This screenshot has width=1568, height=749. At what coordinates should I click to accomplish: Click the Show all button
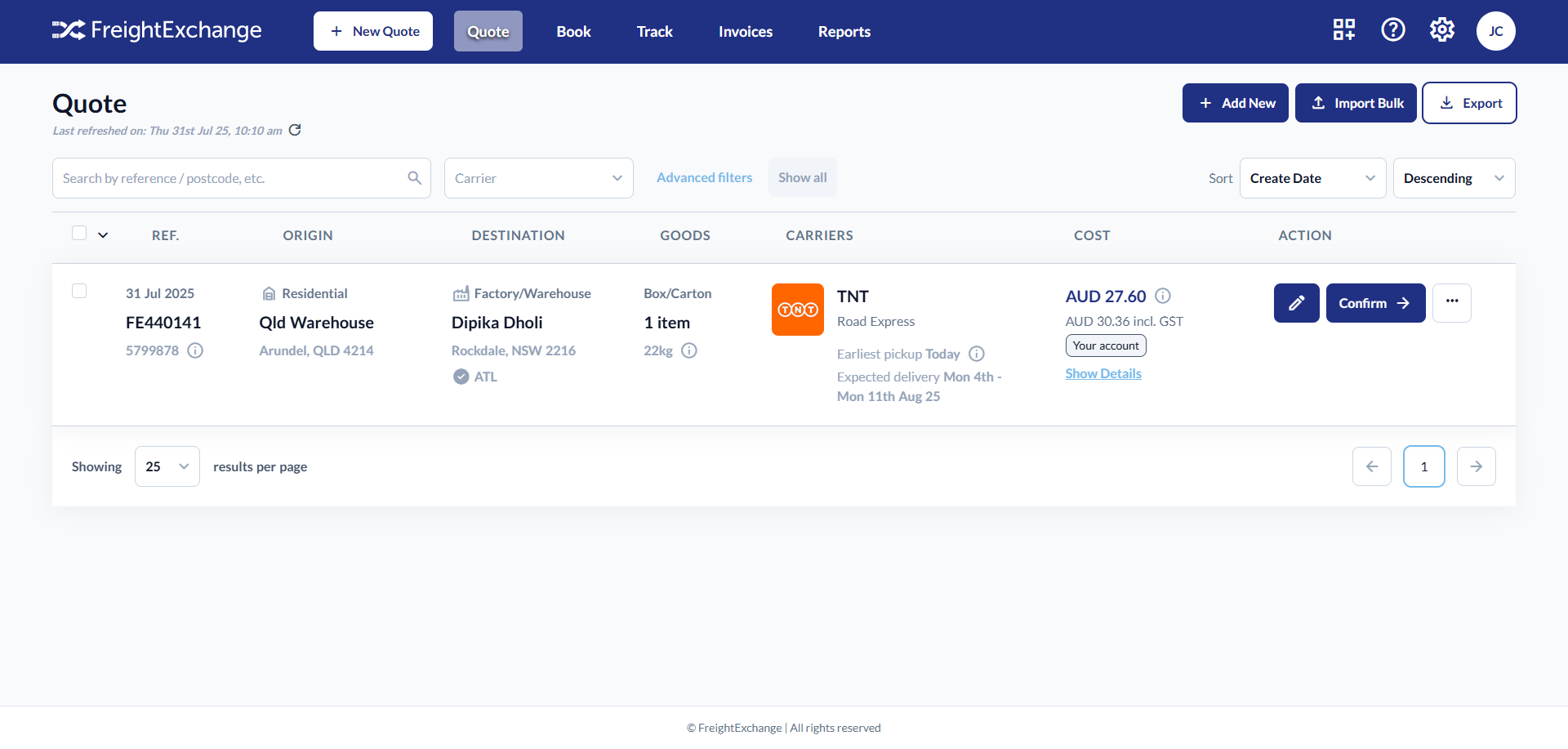pos(803,177)
